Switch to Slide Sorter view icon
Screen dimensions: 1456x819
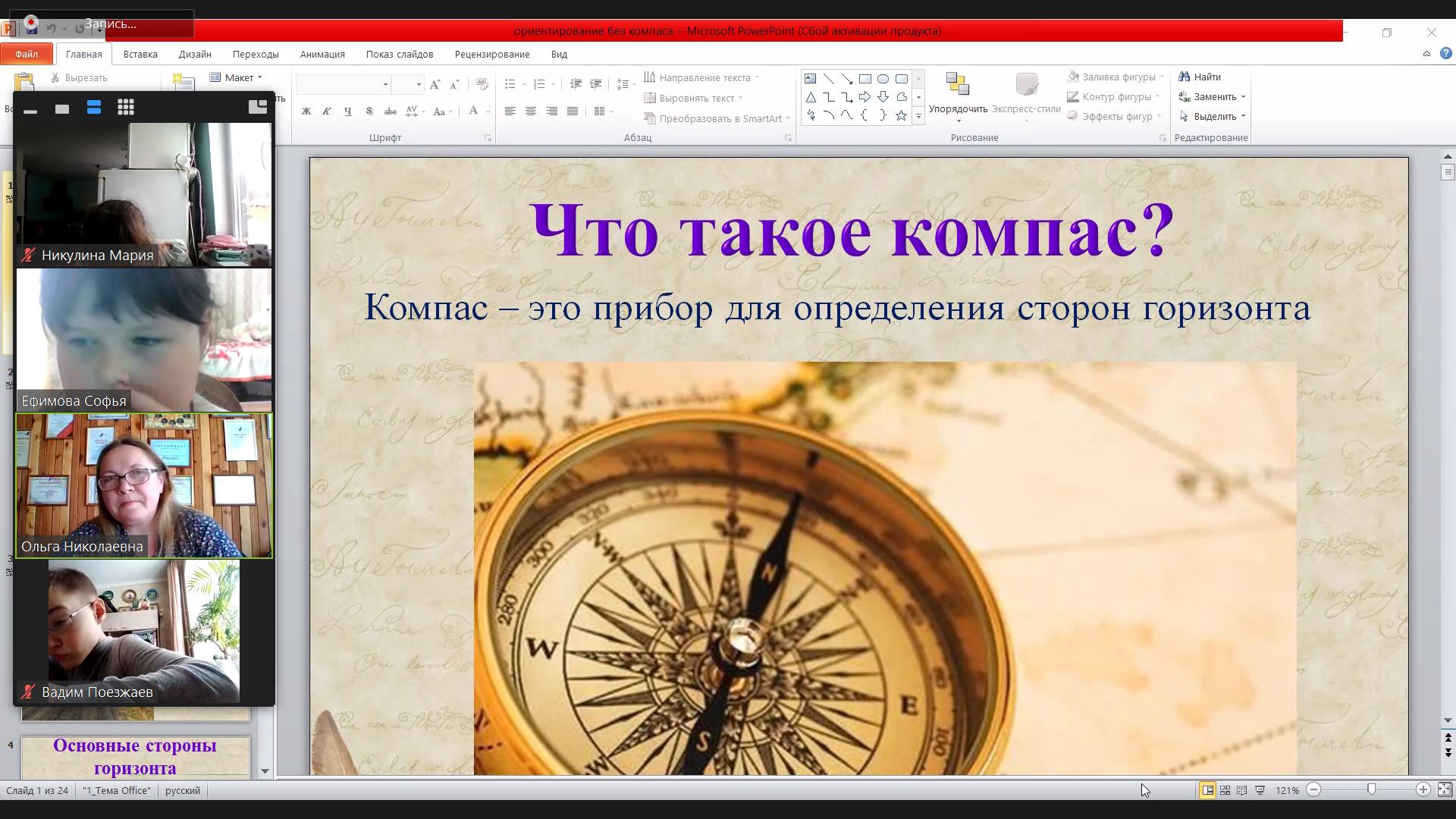(1225, 790)
